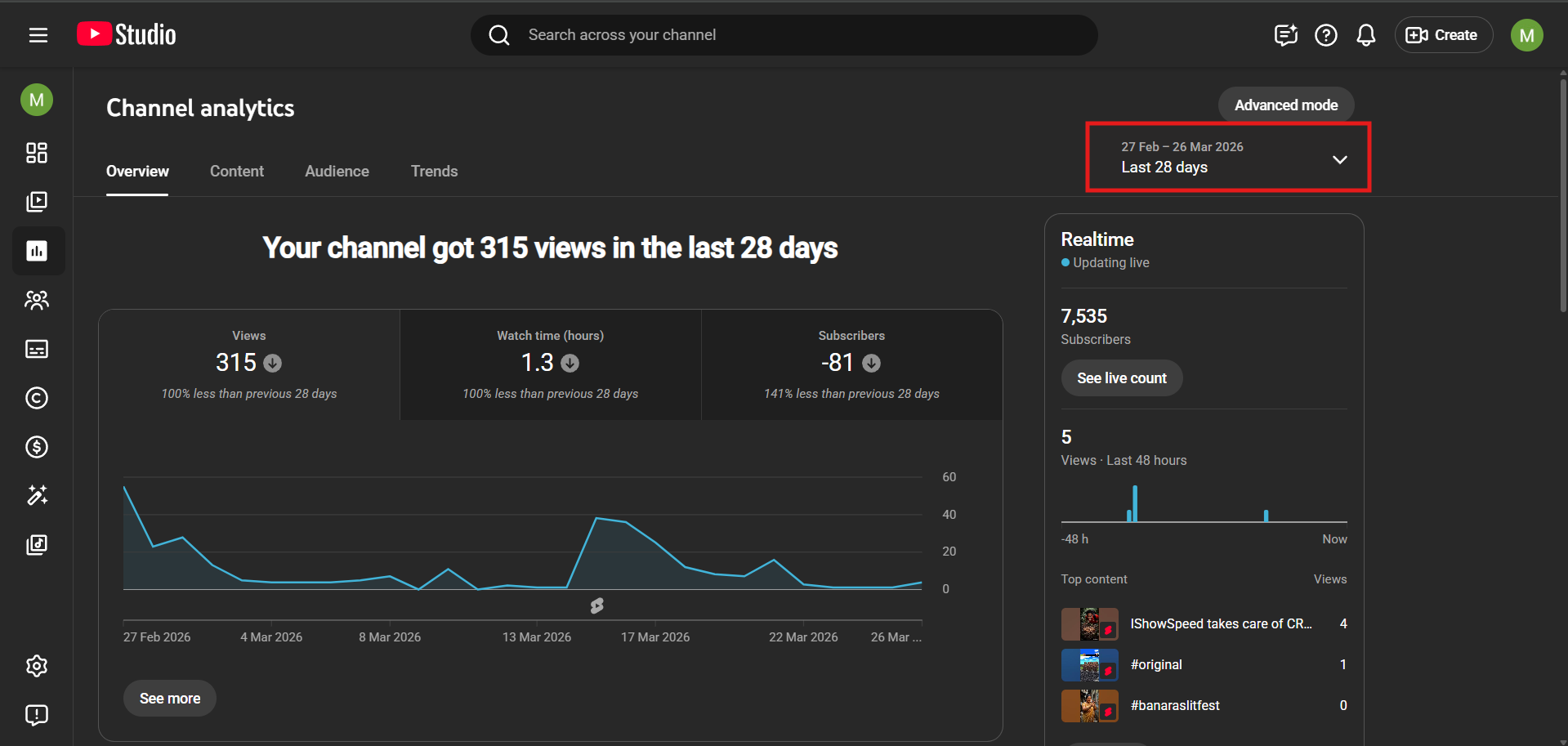Open the Audio library sidebar icon

(x=37, y=545)
